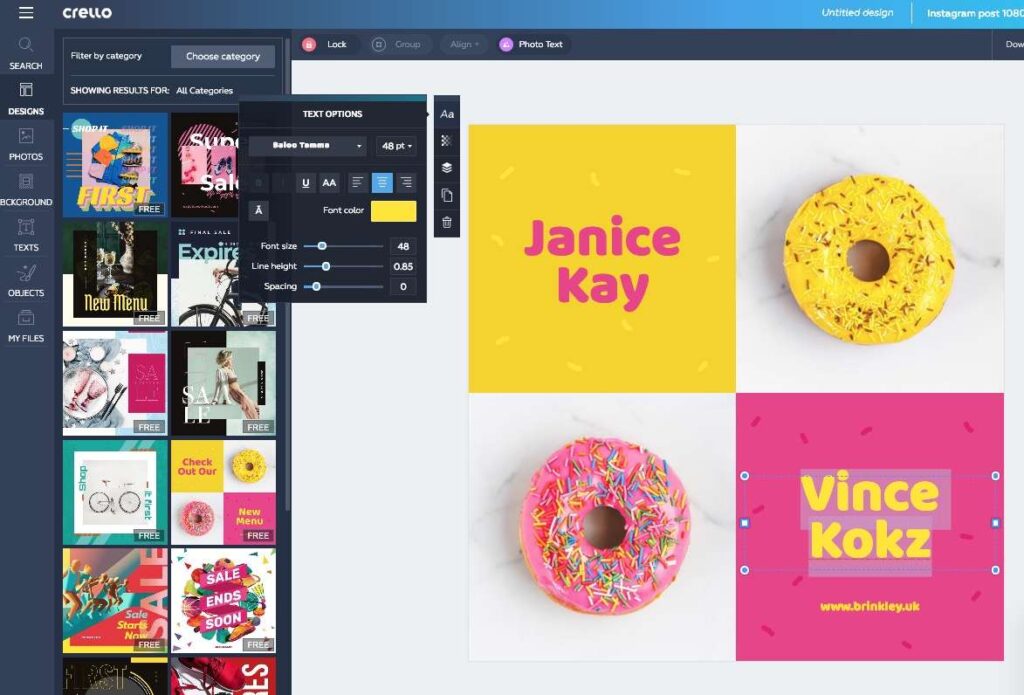Open the hamburger menu
This screenshot has height=695, width=1024.
(x=26, y=12)
